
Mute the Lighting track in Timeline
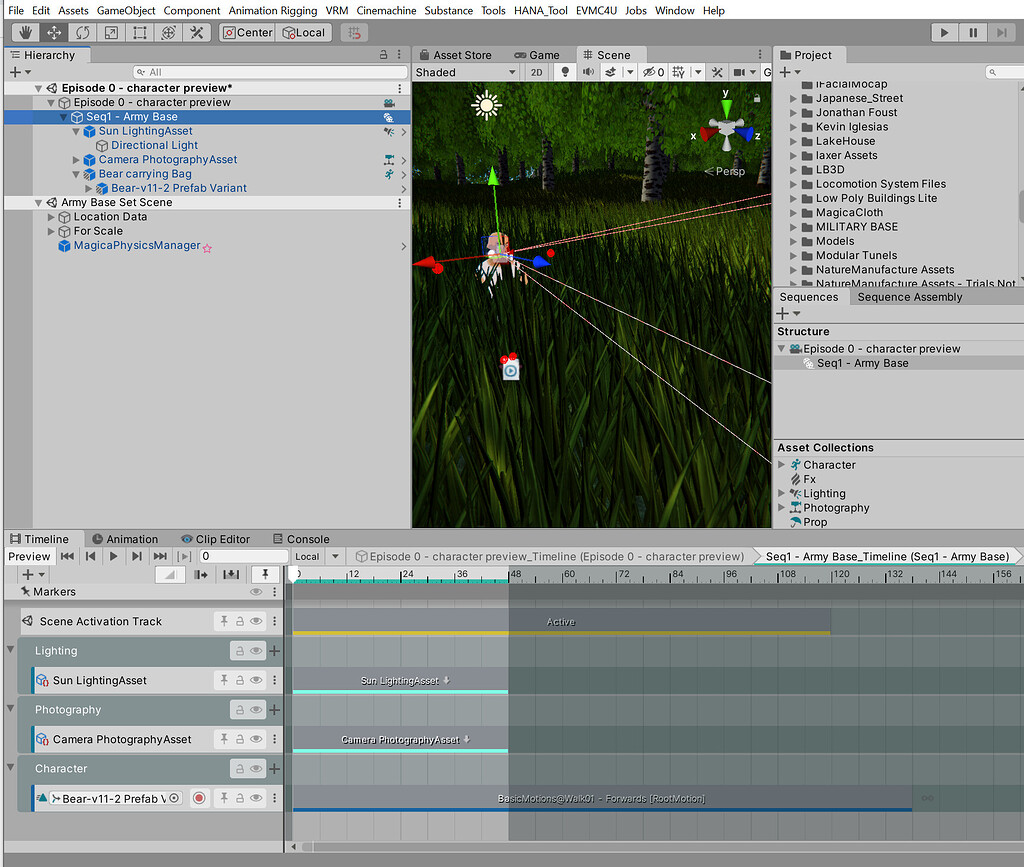click(x=257, y=651)
